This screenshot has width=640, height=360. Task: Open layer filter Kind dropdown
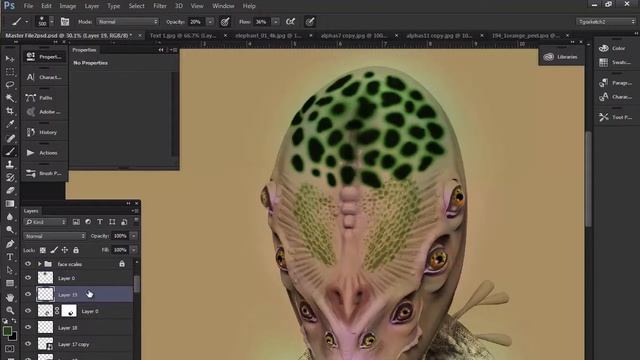45,222
